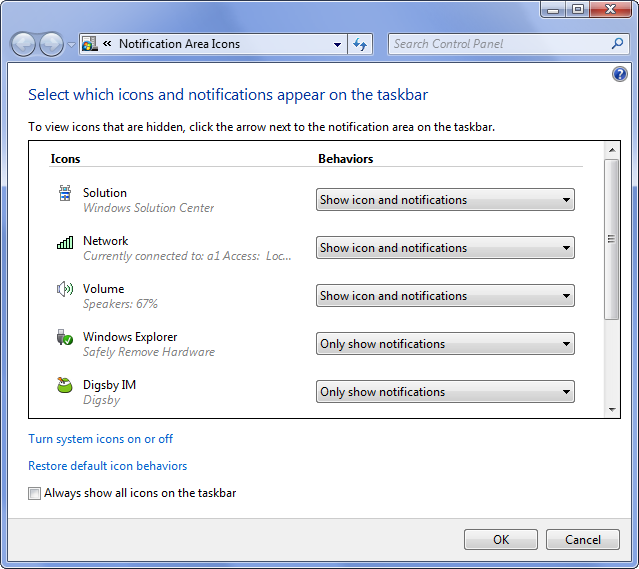This screenshot has height=569, width=639.
Task: Click the Volume speaker icon
Action: pyautogui.click(x=65, y=289)
